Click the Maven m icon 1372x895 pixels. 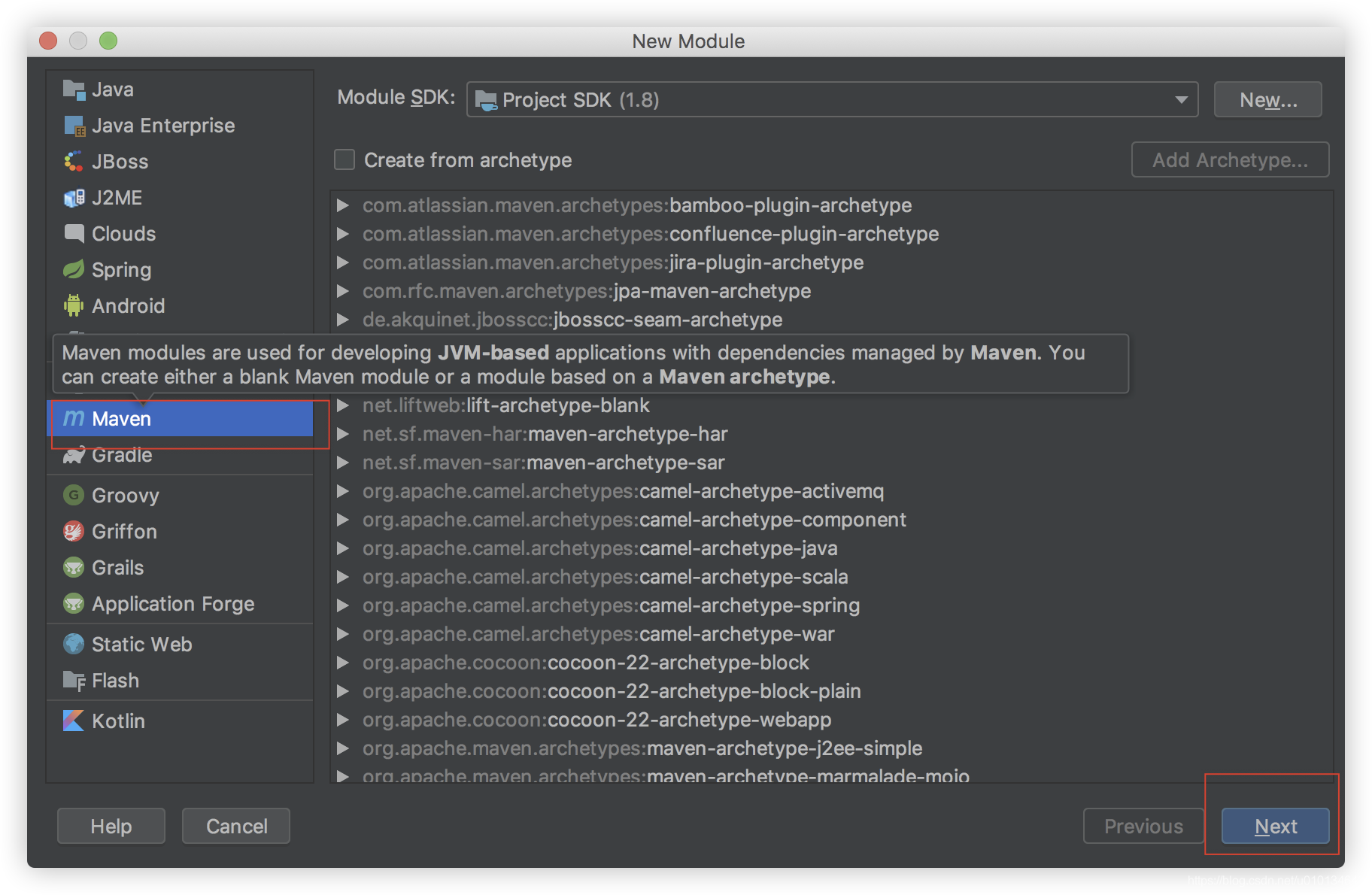74,419
